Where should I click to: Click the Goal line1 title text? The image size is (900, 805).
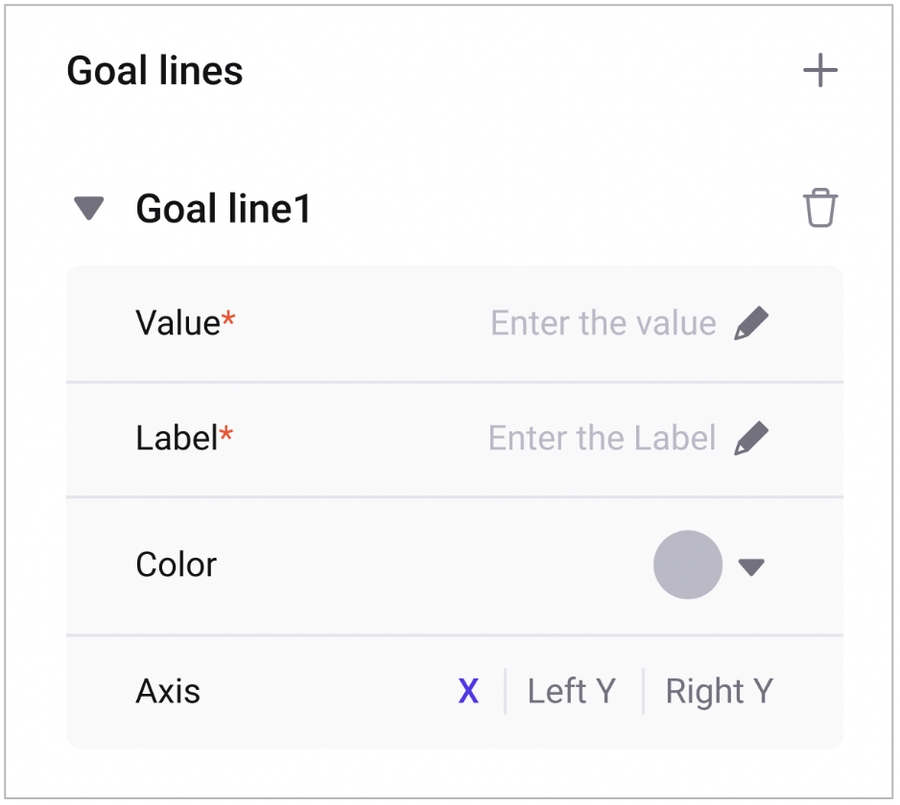pyautogui.click(x=223, y=209)
